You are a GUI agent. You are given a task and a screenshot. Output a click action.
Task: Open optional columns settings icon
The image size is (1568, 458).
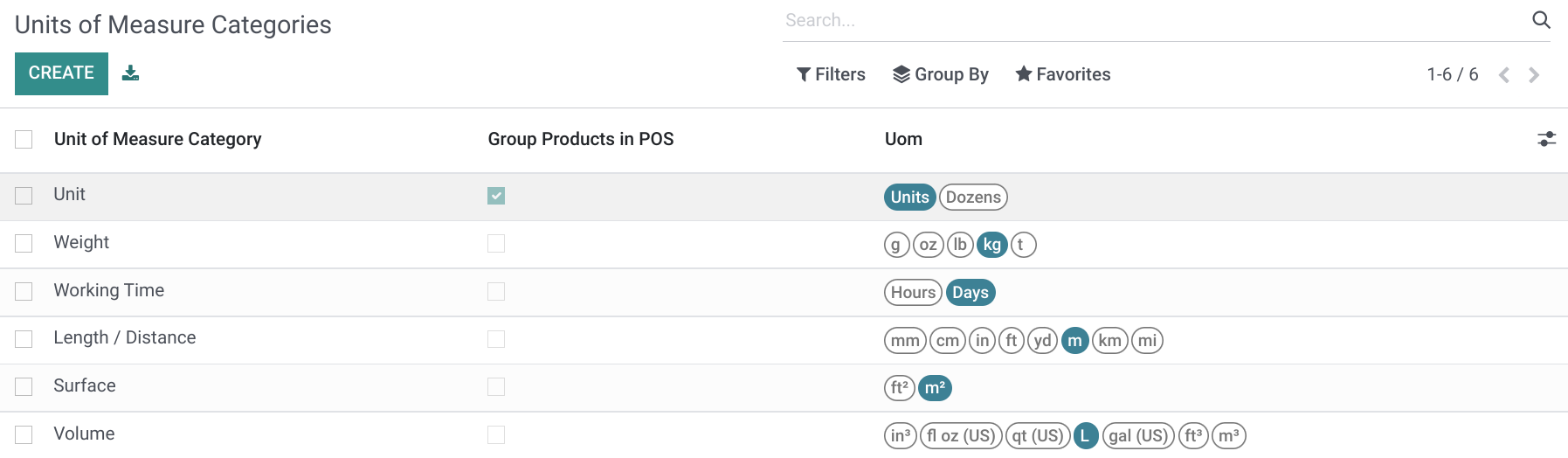[x=1546, y=139]
